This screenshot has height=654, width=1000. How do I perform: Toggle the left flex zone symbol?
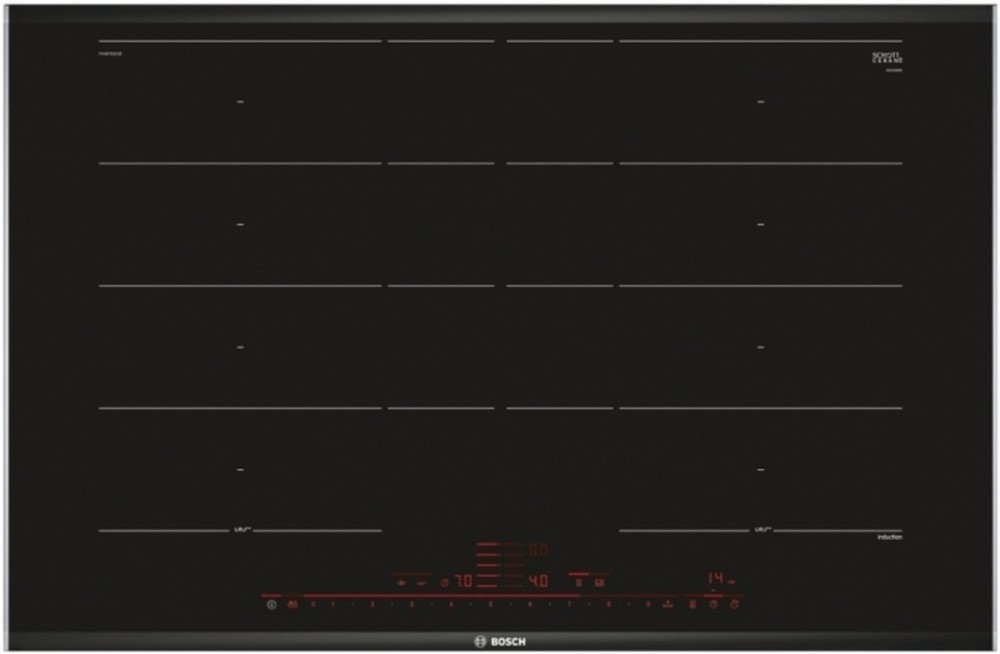[x=240, y=529]
